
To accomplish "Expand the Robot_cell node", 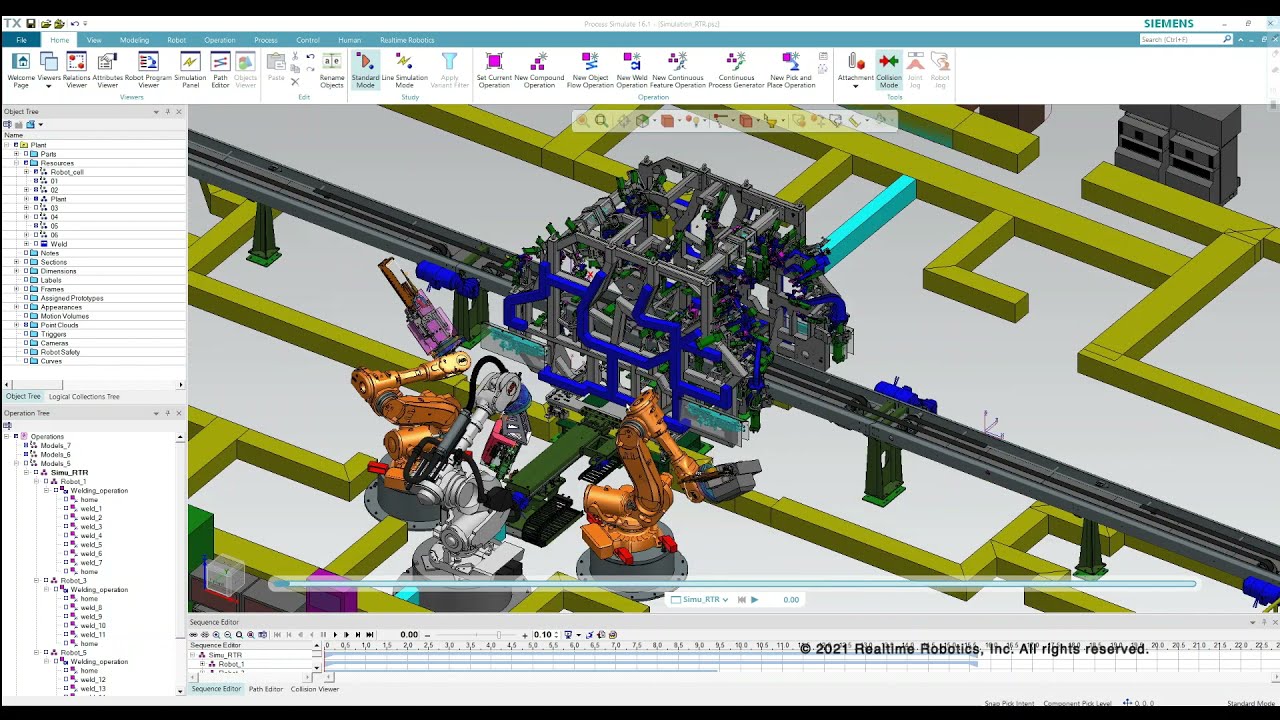I will coord(27,172).
